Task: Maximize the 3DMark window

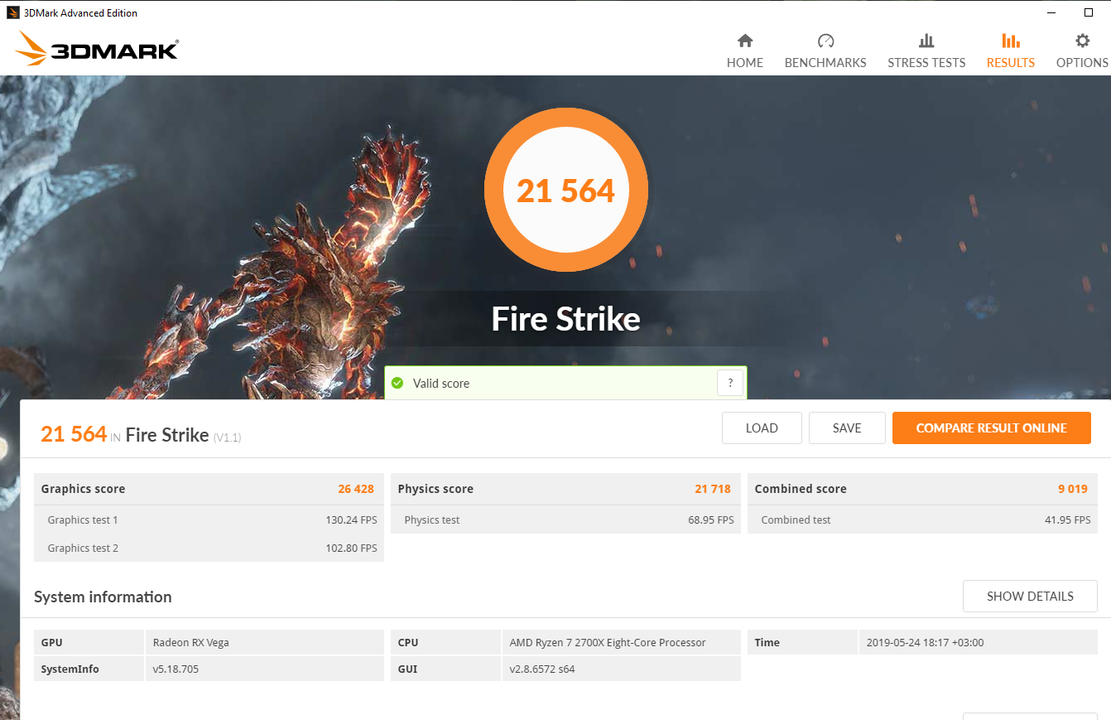Action: point(1088,13)
